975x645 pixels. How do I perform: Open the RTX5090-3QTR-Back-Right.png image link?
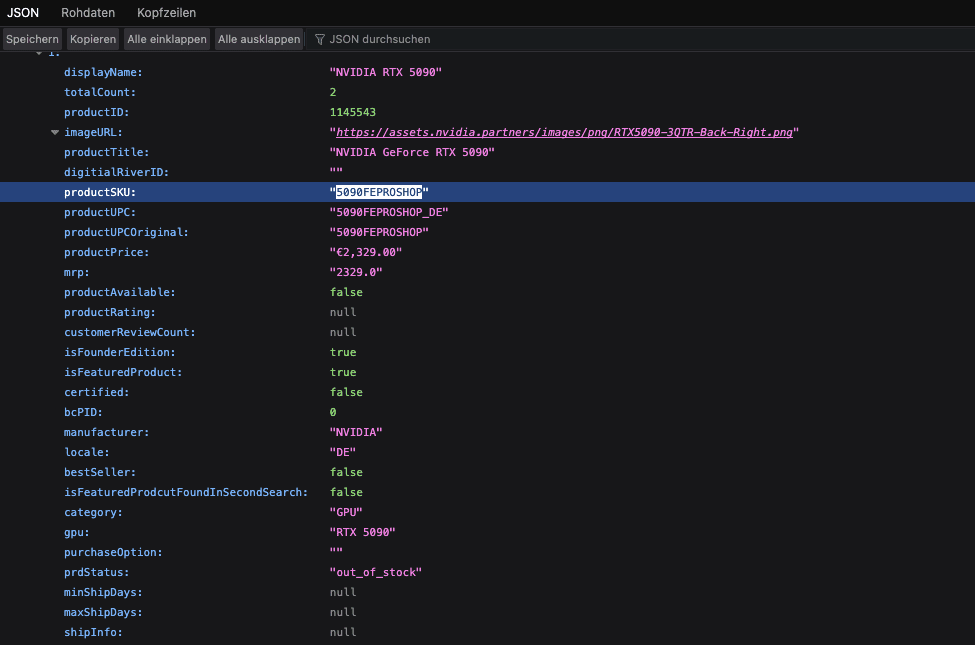pyautogui.click(x=564, y=132)
